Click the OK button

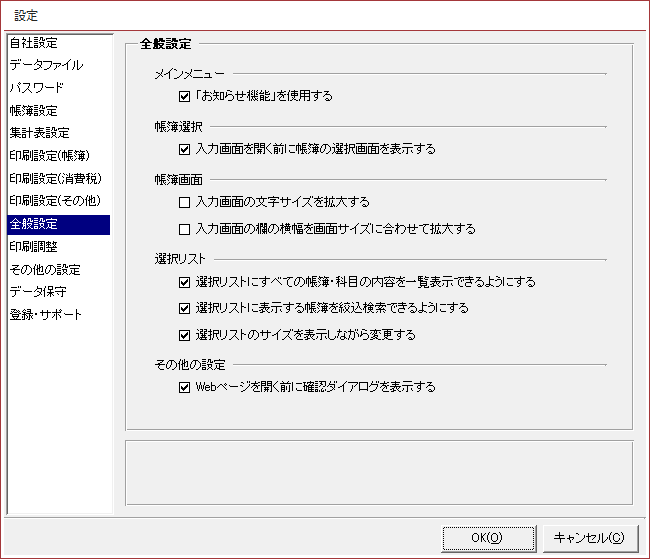(488, 537)
